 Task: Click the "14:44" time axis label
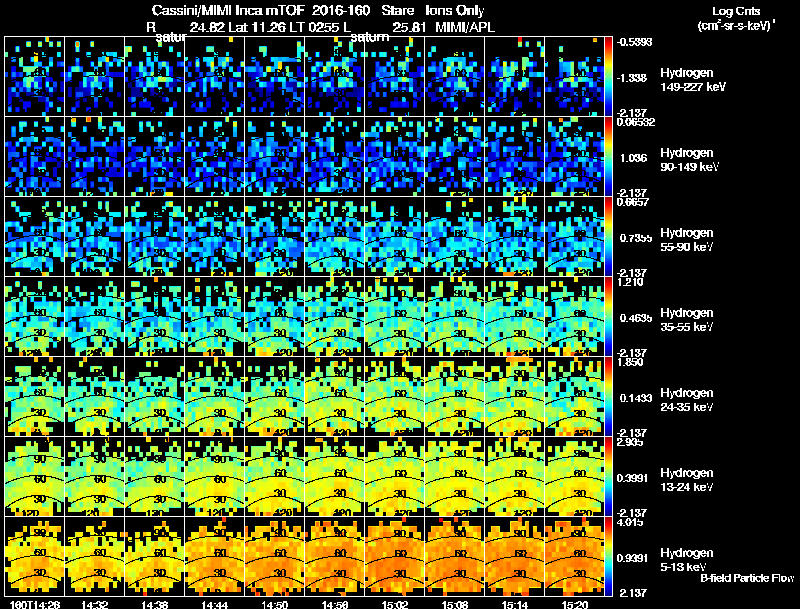pos(215,605)
